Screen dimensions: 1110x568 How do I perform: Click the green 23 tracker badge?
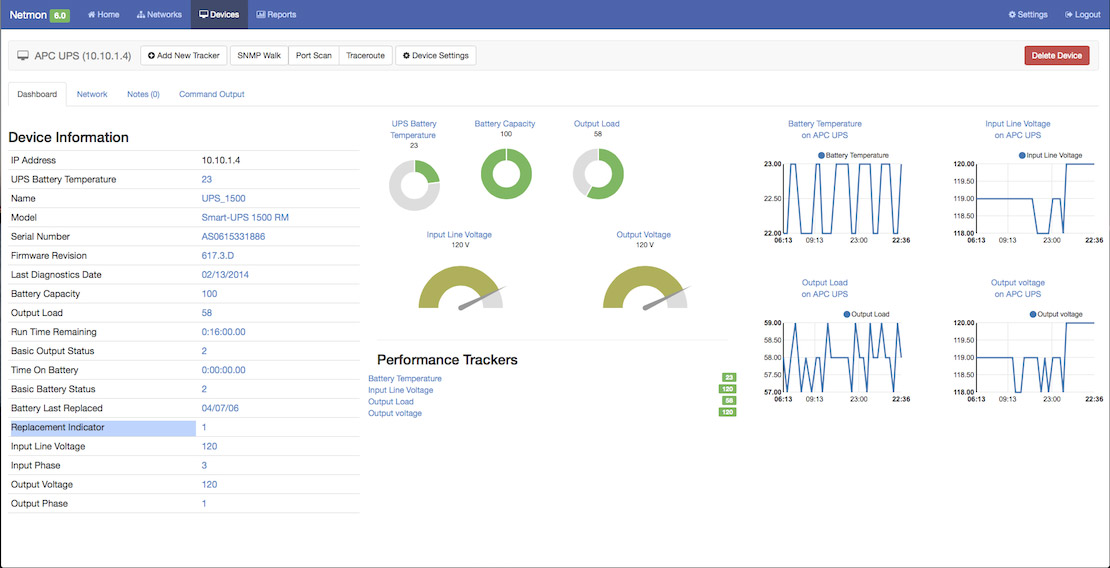[x=729, y=378]
